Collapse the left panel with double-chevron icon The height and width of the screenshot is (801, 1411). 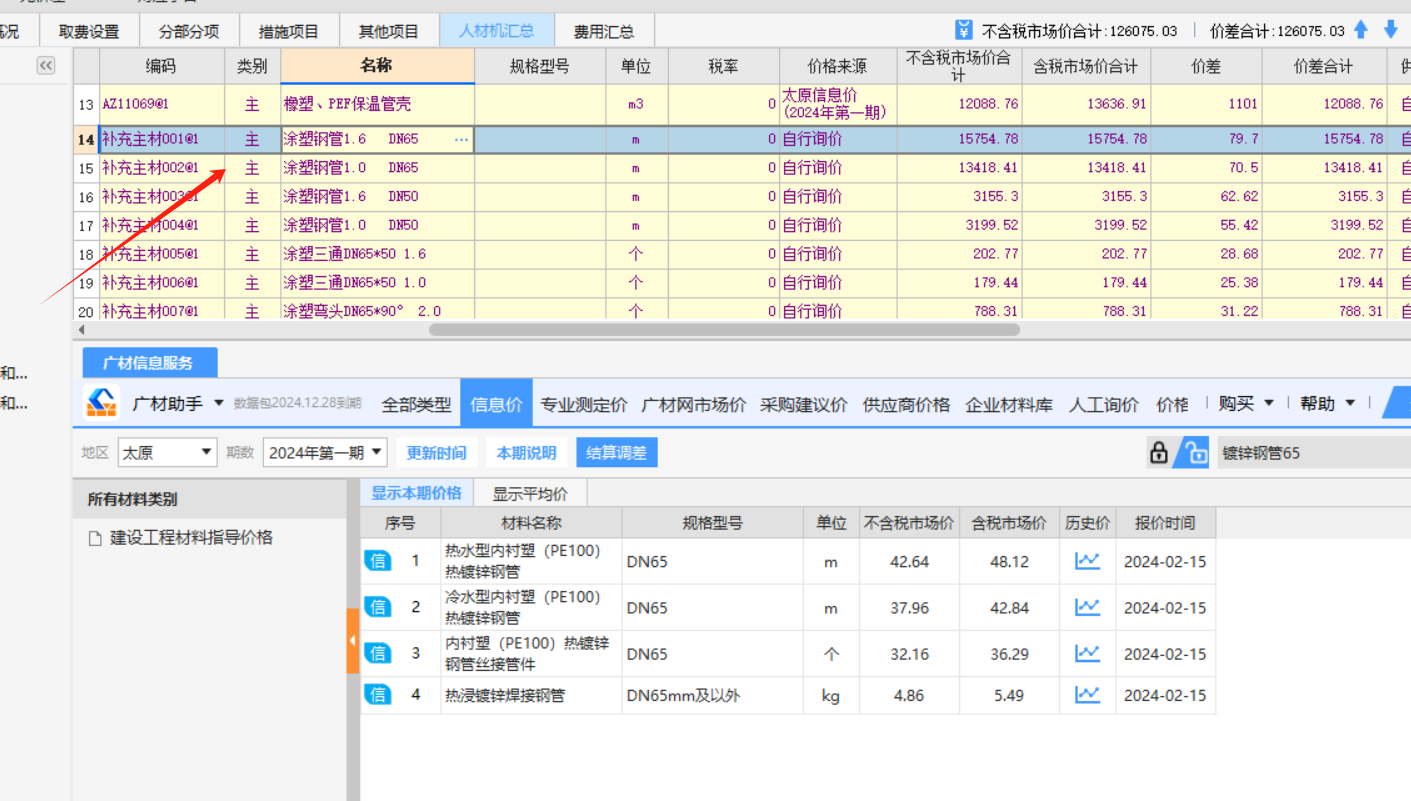coord(46,66)
